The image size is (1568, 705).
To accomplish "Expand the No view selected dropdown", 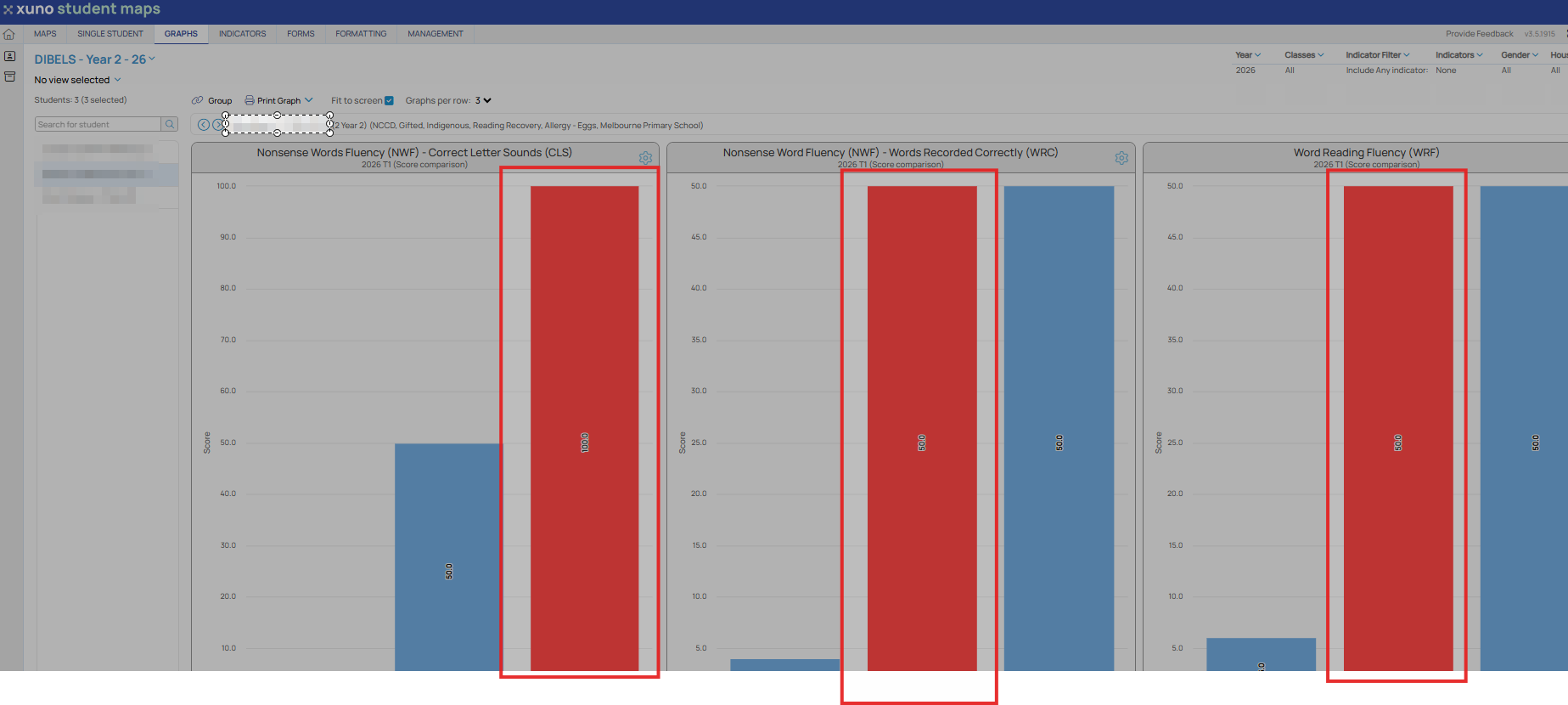I will click(77, 80).
